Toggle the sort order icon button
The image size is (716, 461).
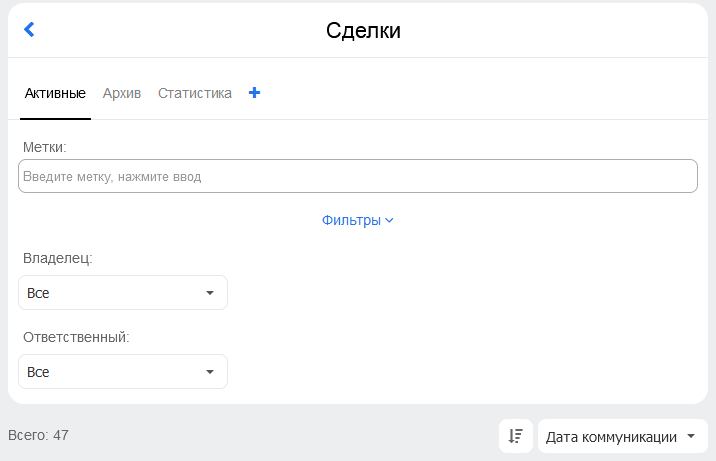tap(516, 436)
